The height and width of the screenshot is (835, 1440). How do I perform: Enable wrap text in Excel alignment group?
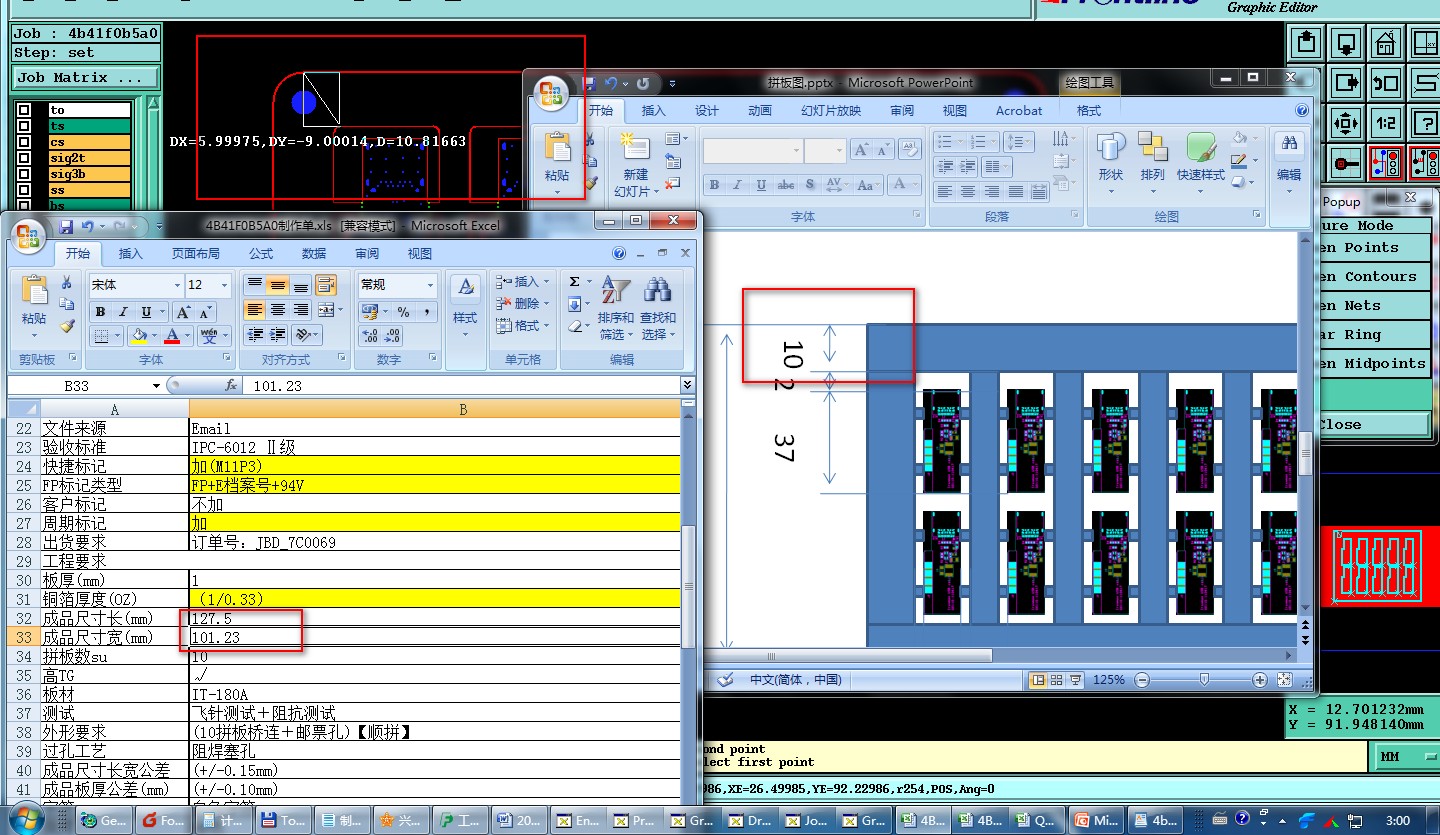[x=326, y=285]
